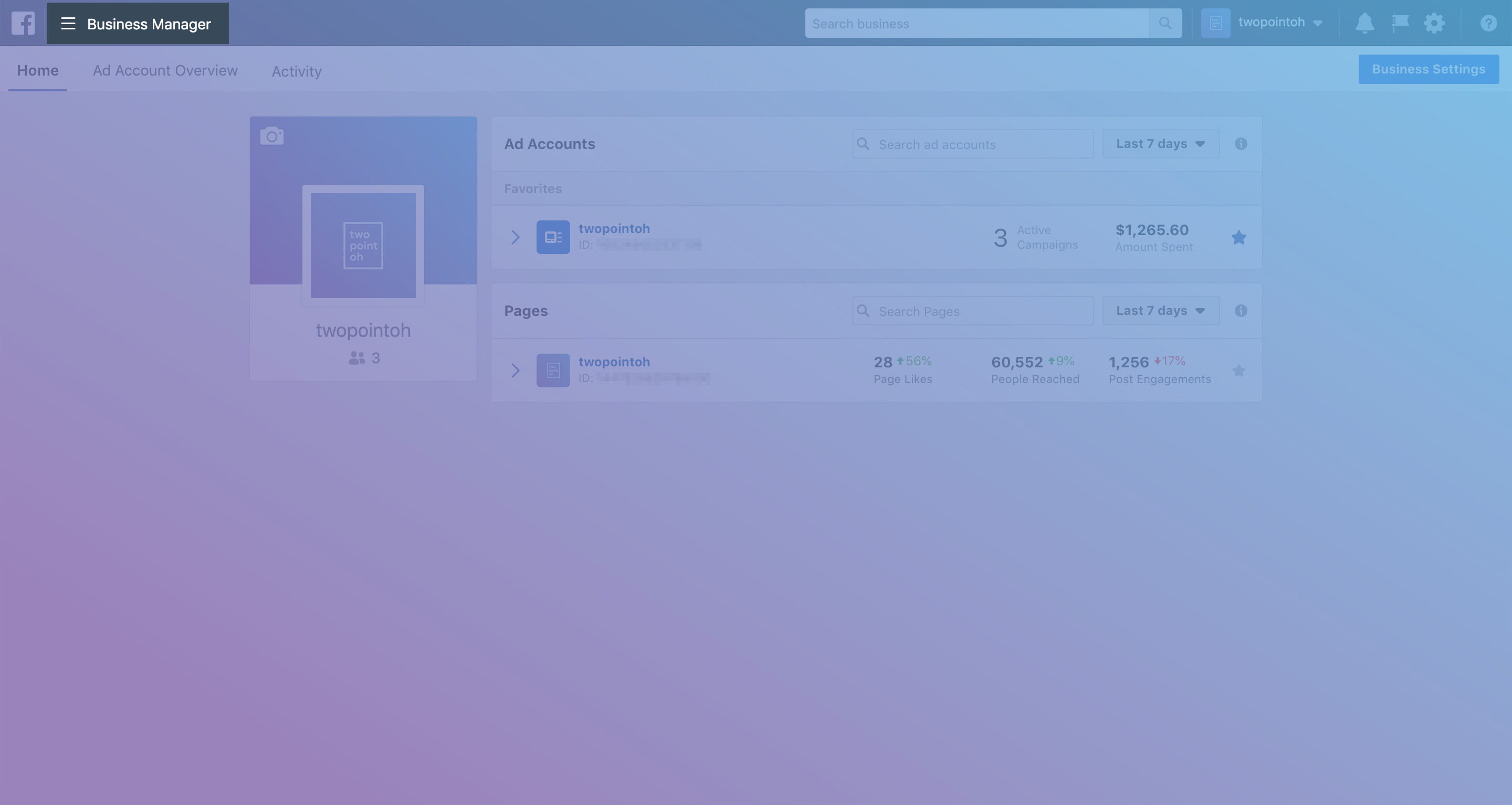Image resolution: width=1512 pixels, height=805 pixels.
Task: Click camera icon on cover photo
Action: [272, 136]
